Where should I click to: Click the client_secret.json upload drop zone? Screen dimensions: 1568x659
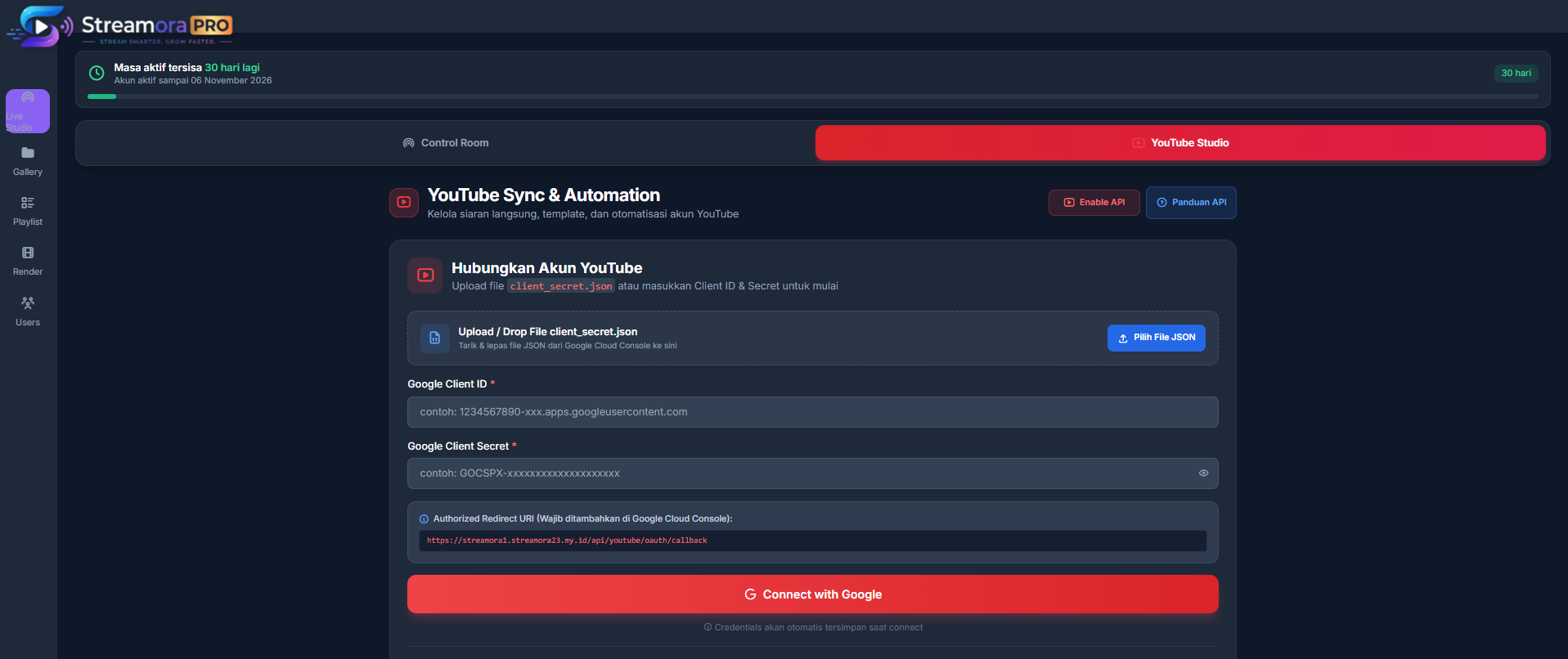click(813, 338)
